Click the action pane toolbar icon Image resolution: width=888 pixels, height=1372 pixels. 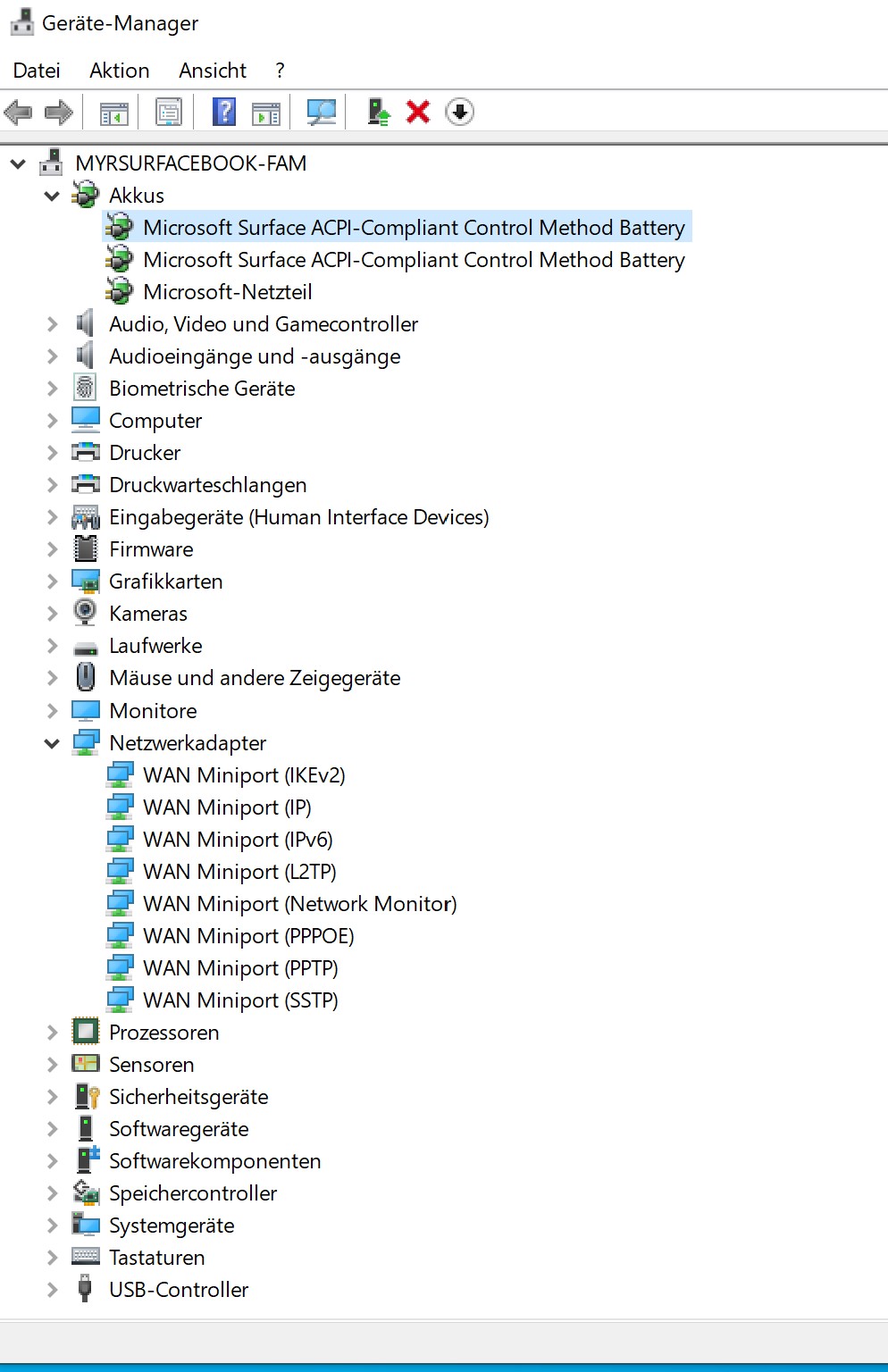(266, 113)
